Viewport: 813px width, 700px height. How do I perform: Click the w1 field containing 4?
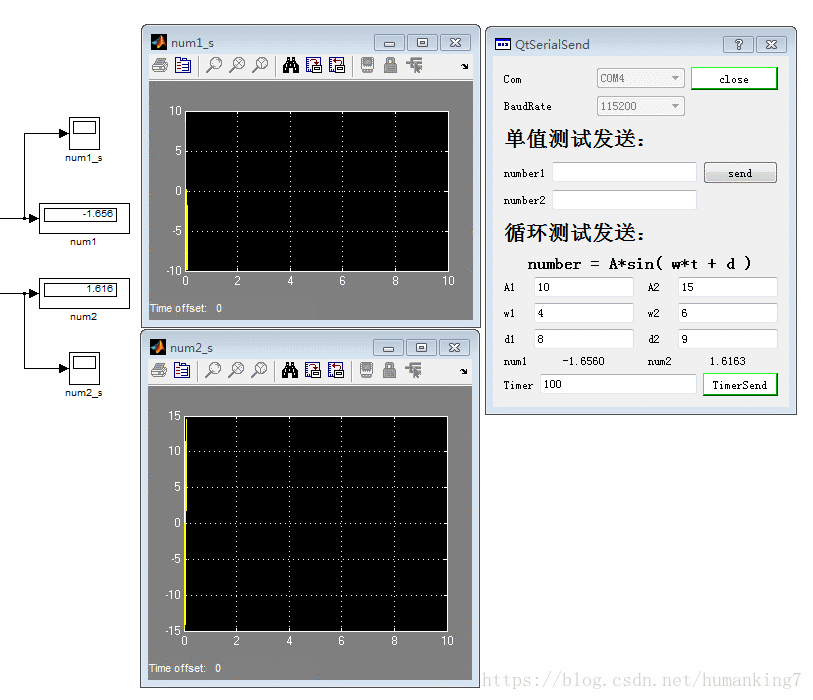(584, 313)
